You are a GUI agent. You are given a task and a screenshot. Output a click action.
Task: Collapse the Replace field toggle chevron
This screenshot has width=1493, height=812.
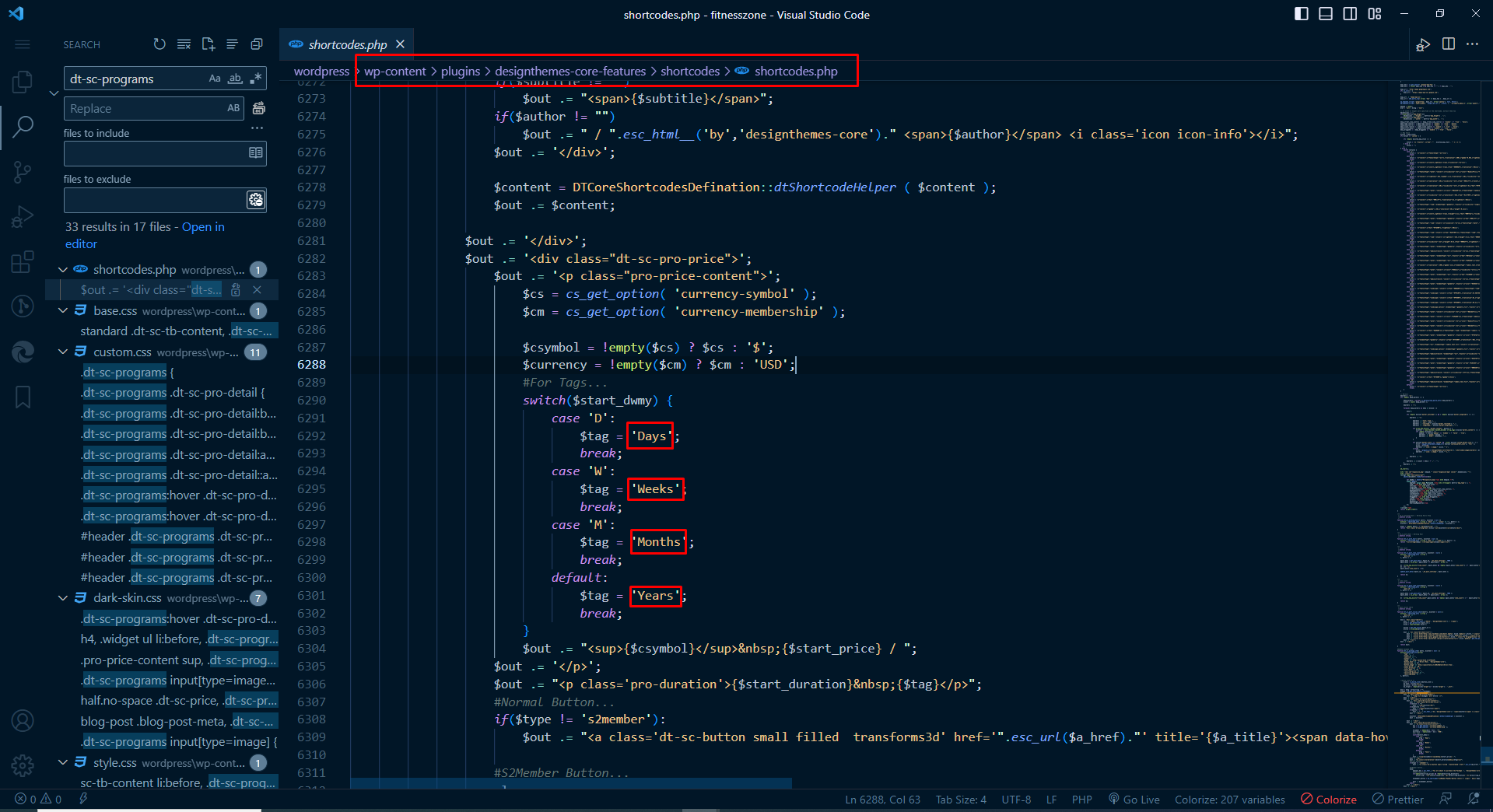(54, 93)
